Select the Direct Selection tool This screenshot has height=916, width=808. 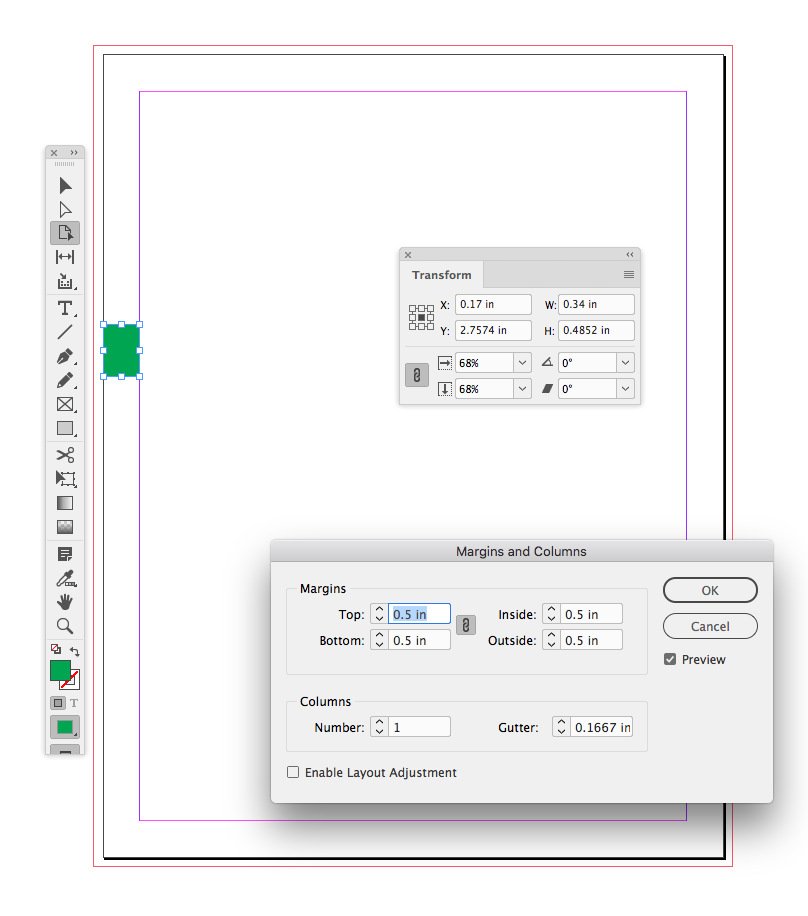point(65,209)
